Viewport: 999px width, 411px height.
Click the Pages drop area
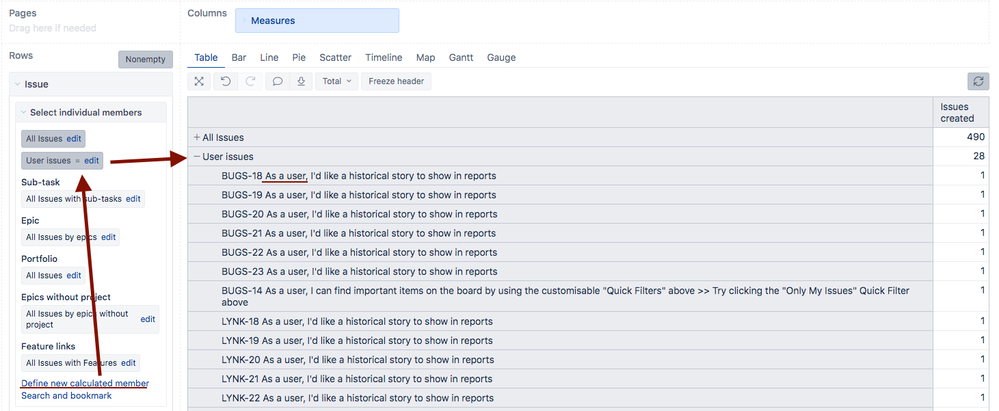pyautogui.click(x=53, y=28)
